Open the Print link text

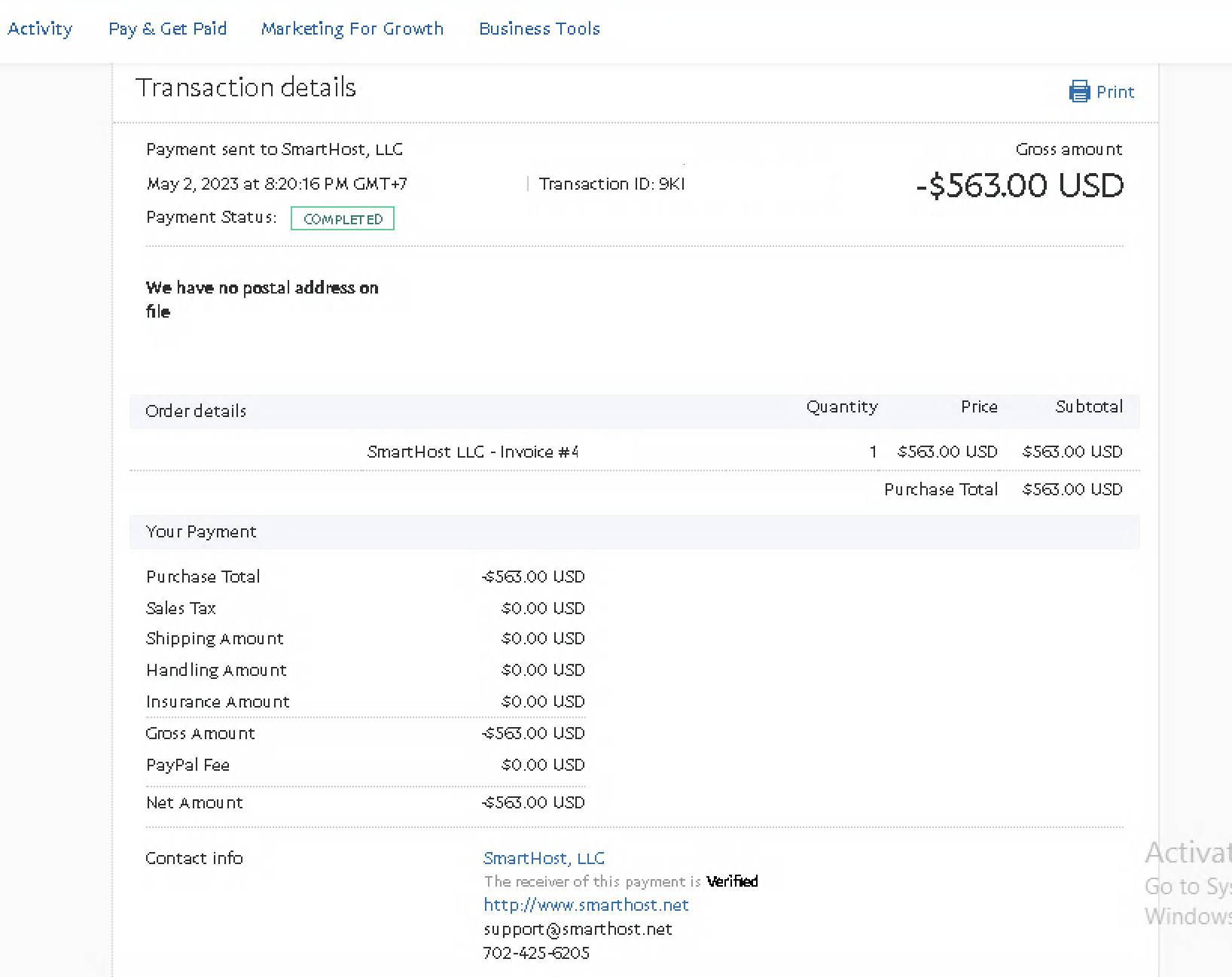pos(1115,92)
